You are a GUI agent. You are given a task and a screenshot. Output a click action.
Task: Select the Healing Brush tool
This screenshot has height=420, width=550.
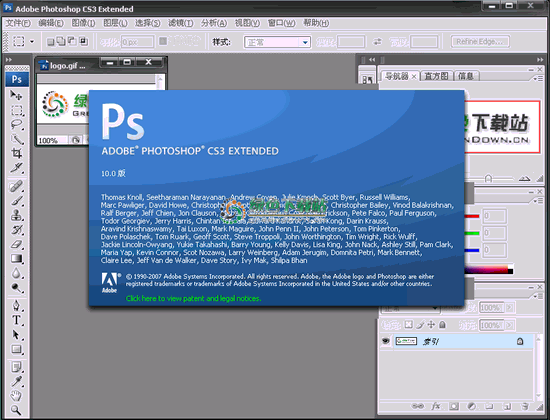coord(16,186)
